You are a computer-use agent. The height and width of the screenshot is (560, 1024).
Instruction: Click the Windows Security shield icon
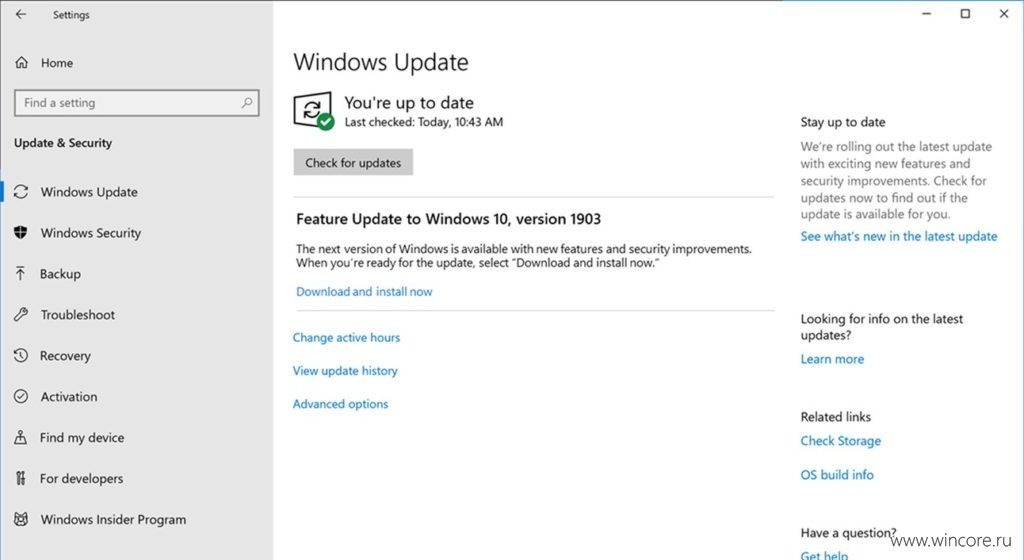pyautogui.click(x=21, y=232)
